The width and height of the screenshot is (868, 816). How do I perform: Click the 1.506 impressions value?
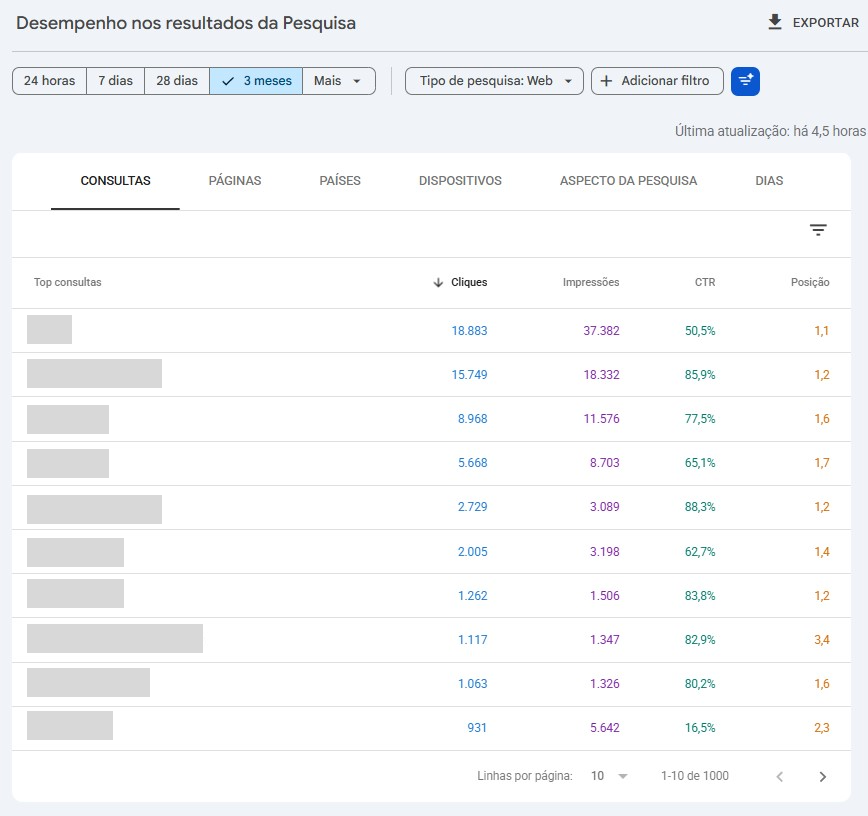604,596
